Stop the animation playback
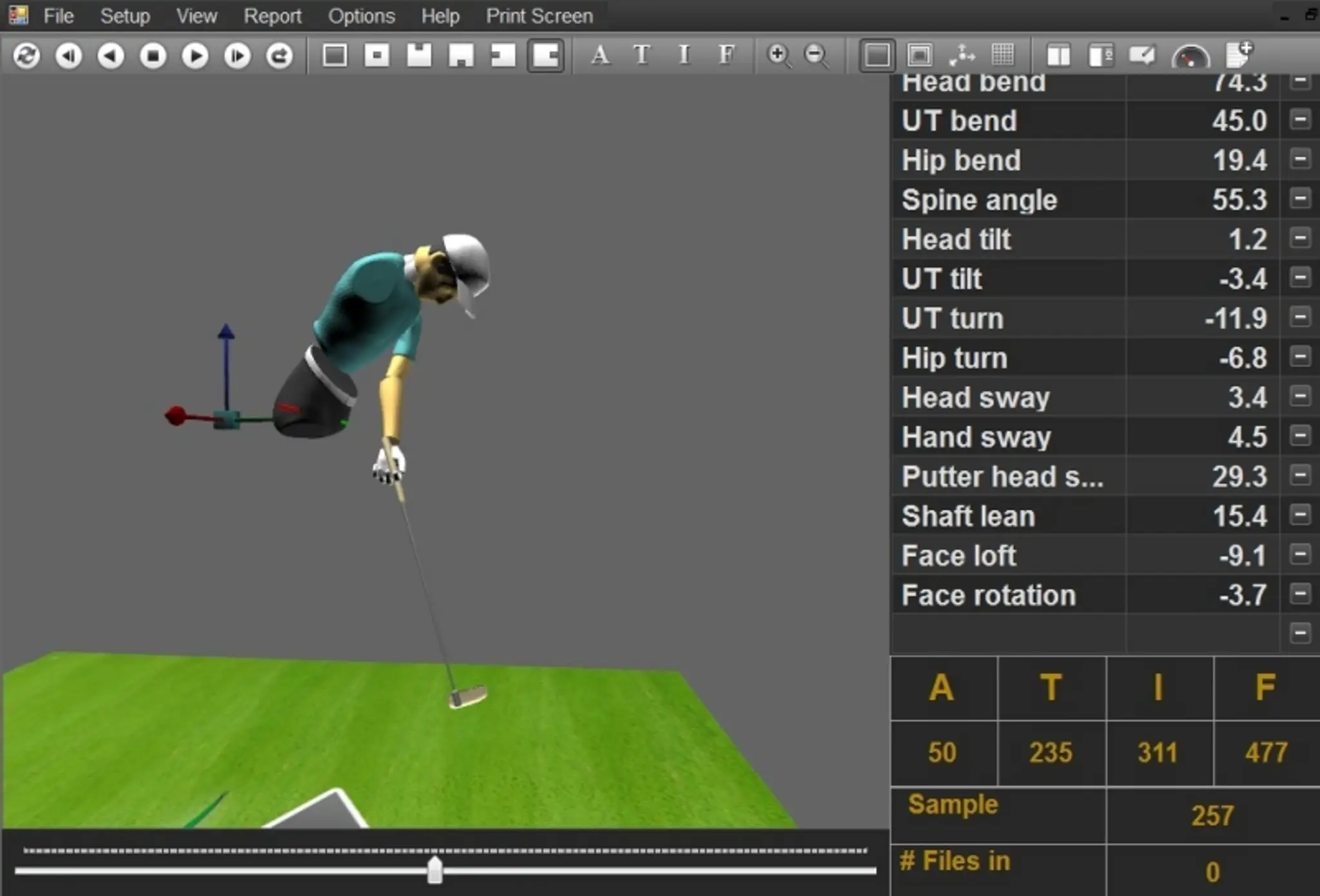This screenshot has width=1320, height=896. (153, 56)
